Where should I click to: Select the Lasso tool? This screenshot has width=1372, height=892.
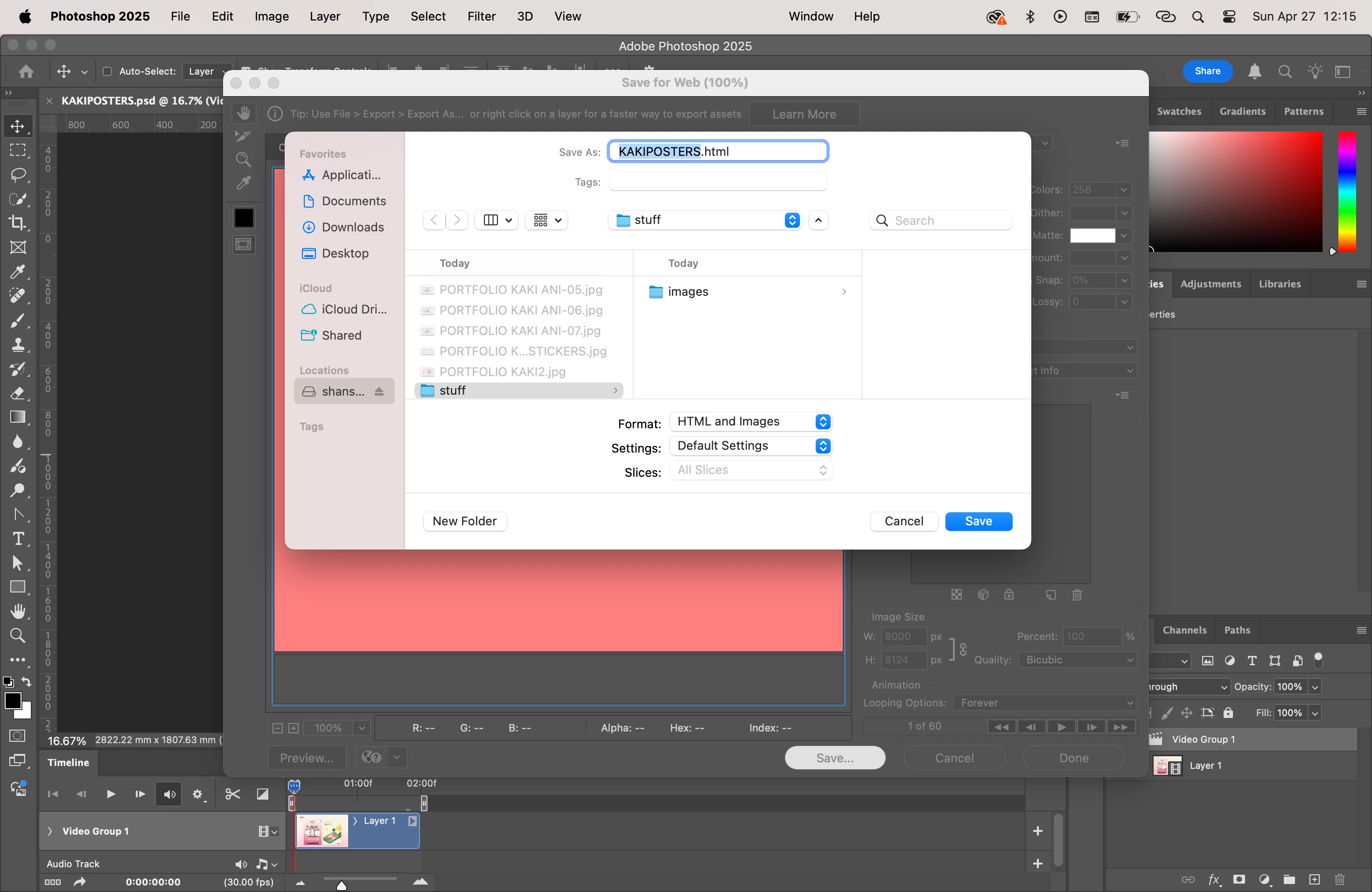(18, 174)
